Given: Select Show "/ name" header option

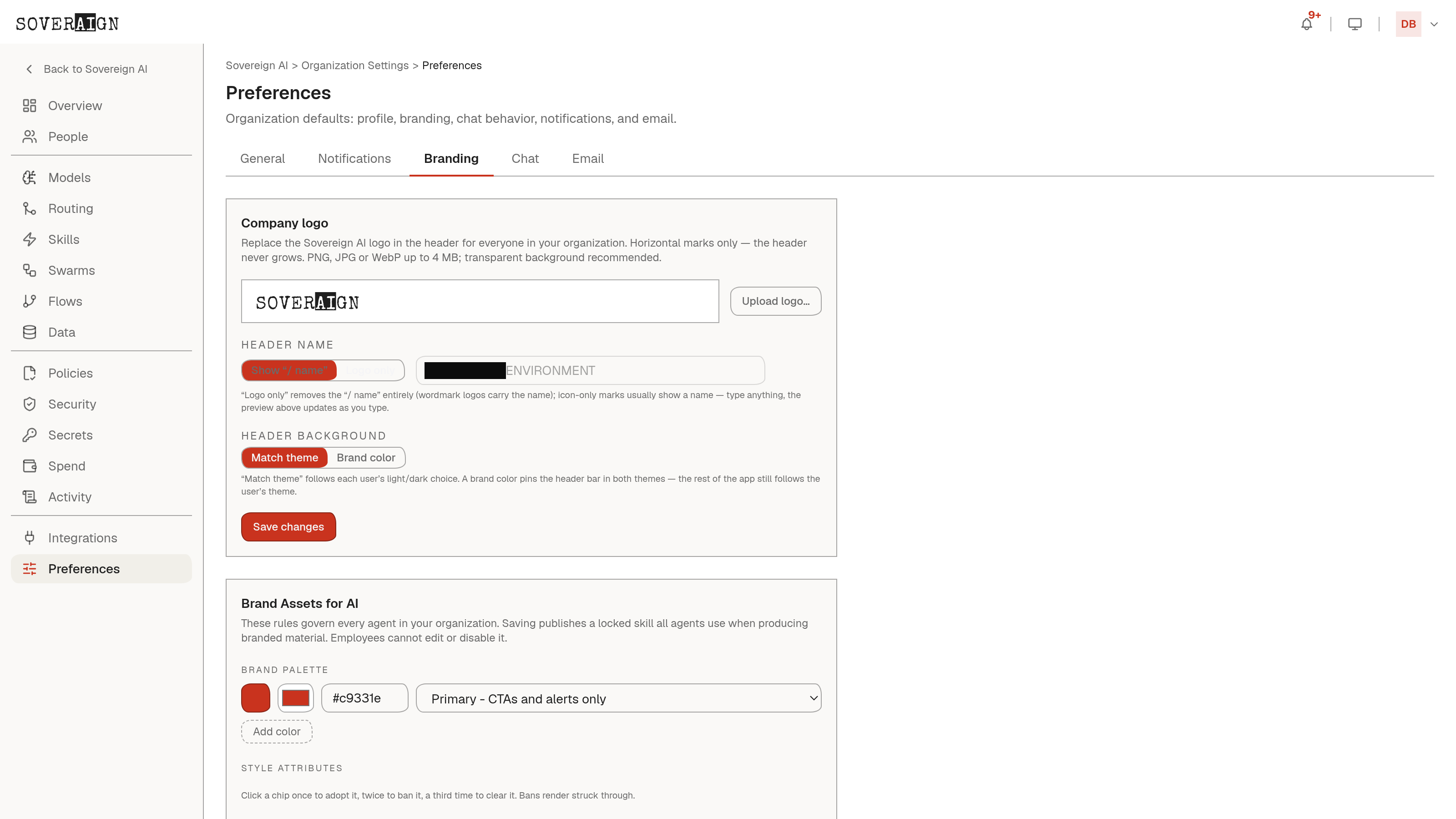Looking at the screenshot, I should click(x=289, y=370).
